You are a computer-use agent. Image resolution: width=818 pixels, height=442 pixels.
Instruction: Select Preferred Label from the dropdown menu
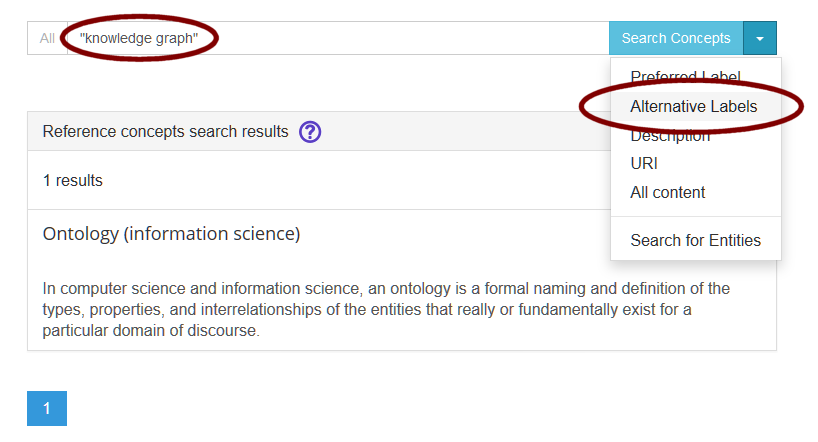685,77
